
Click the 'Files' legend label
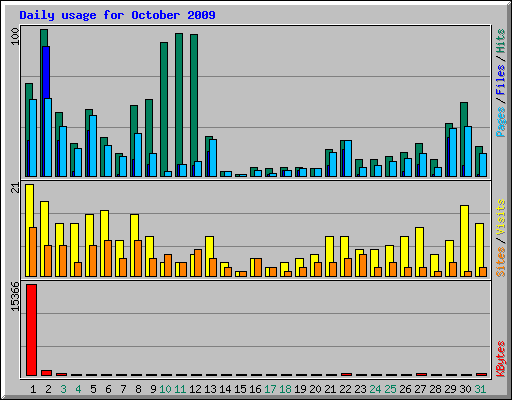[500, 80]
